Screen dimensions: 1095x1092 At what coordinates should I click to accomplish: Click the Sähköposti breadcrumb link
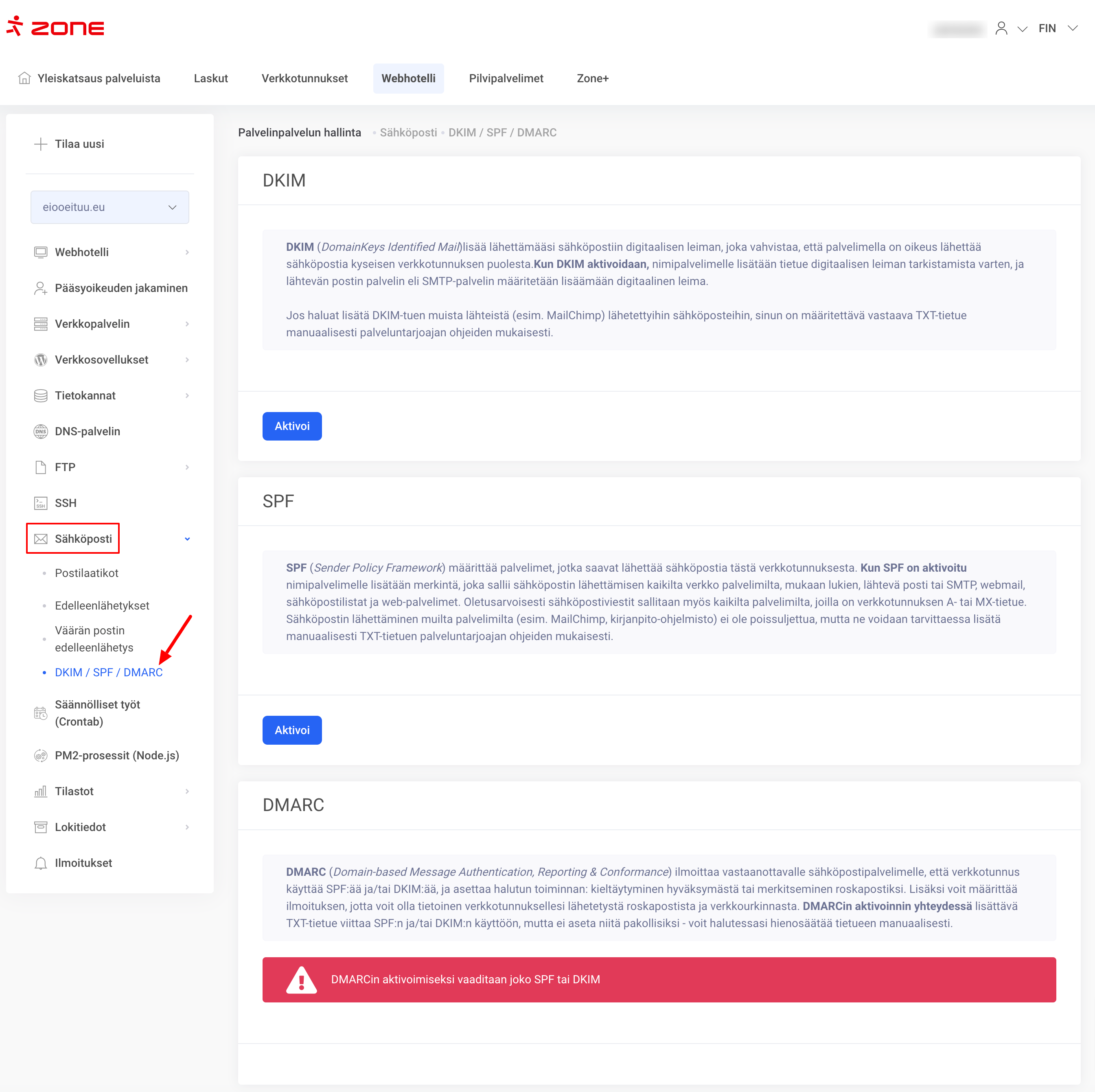click(408, 133)
